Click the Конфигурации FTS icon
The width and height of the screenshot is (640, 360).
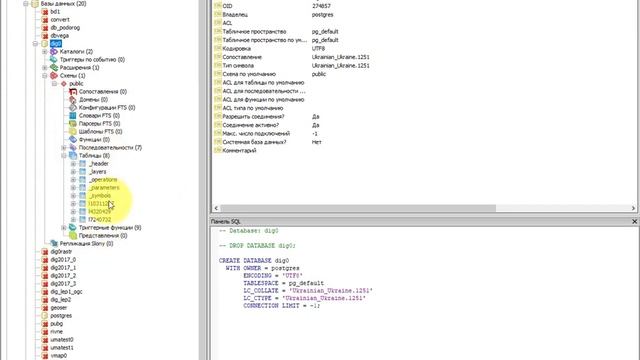pyautogui.click(x=73, y=108)
